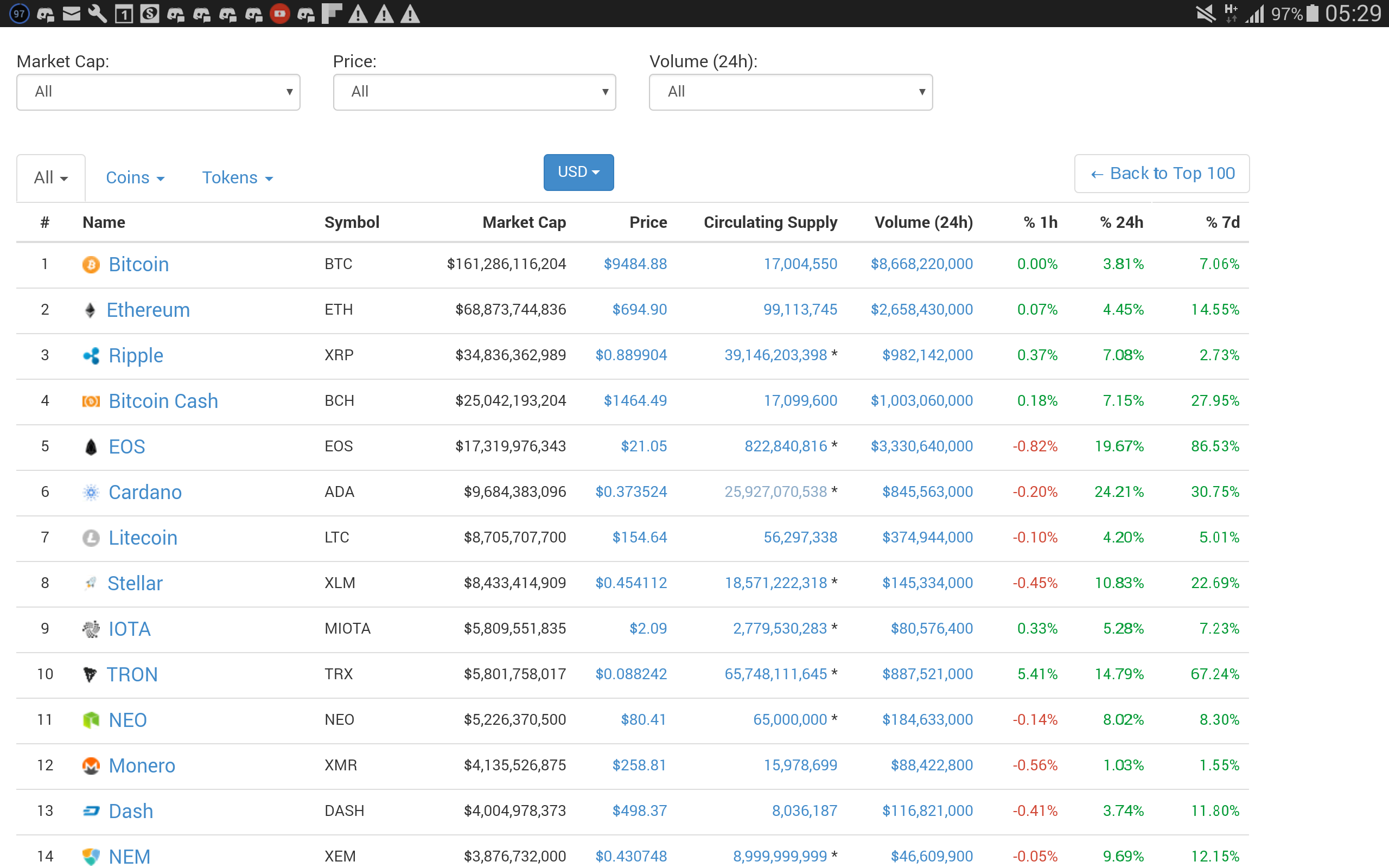This screenshot has width=1389, height=868.
Task: Open the Bitcoin Cash name link
Action: (163, 401)
